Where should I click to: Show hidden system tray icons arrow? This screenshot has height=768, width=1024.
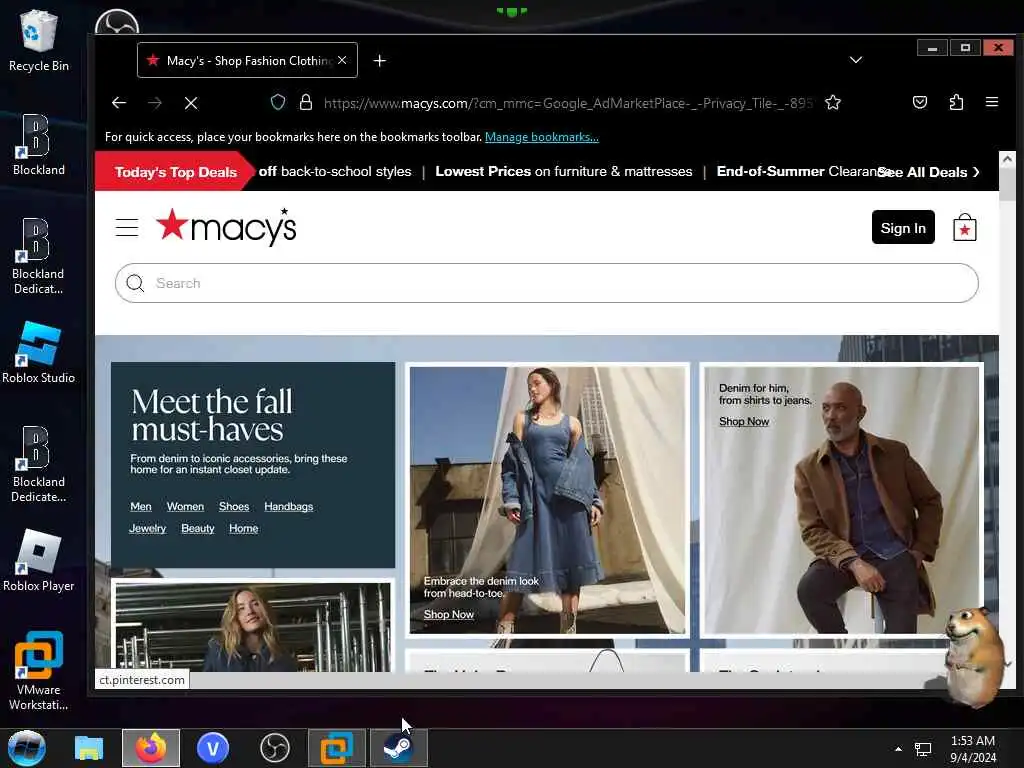click(899, 749)
